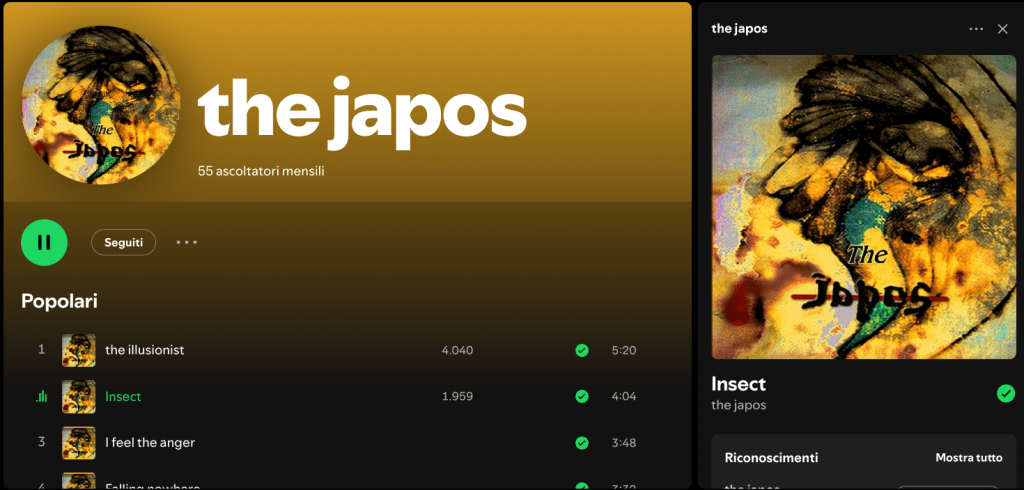Toggle saved checkmark for I feel the anger
Screen dimensions: 1024x490
pos(581,443)
